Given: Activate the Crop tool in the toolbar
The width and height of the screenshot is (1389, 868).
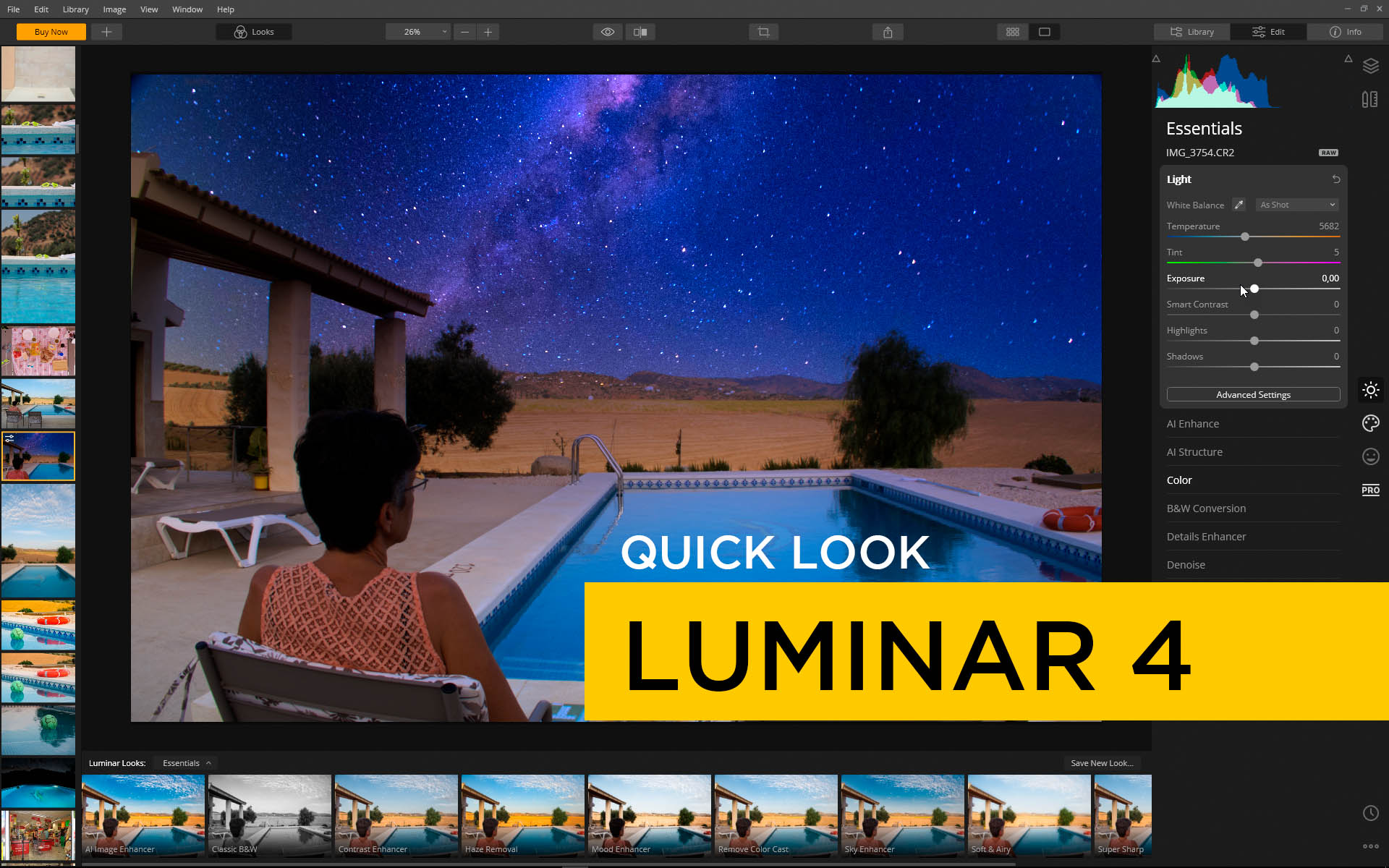Looking at the screenshot, I should (x=763, y=32).
